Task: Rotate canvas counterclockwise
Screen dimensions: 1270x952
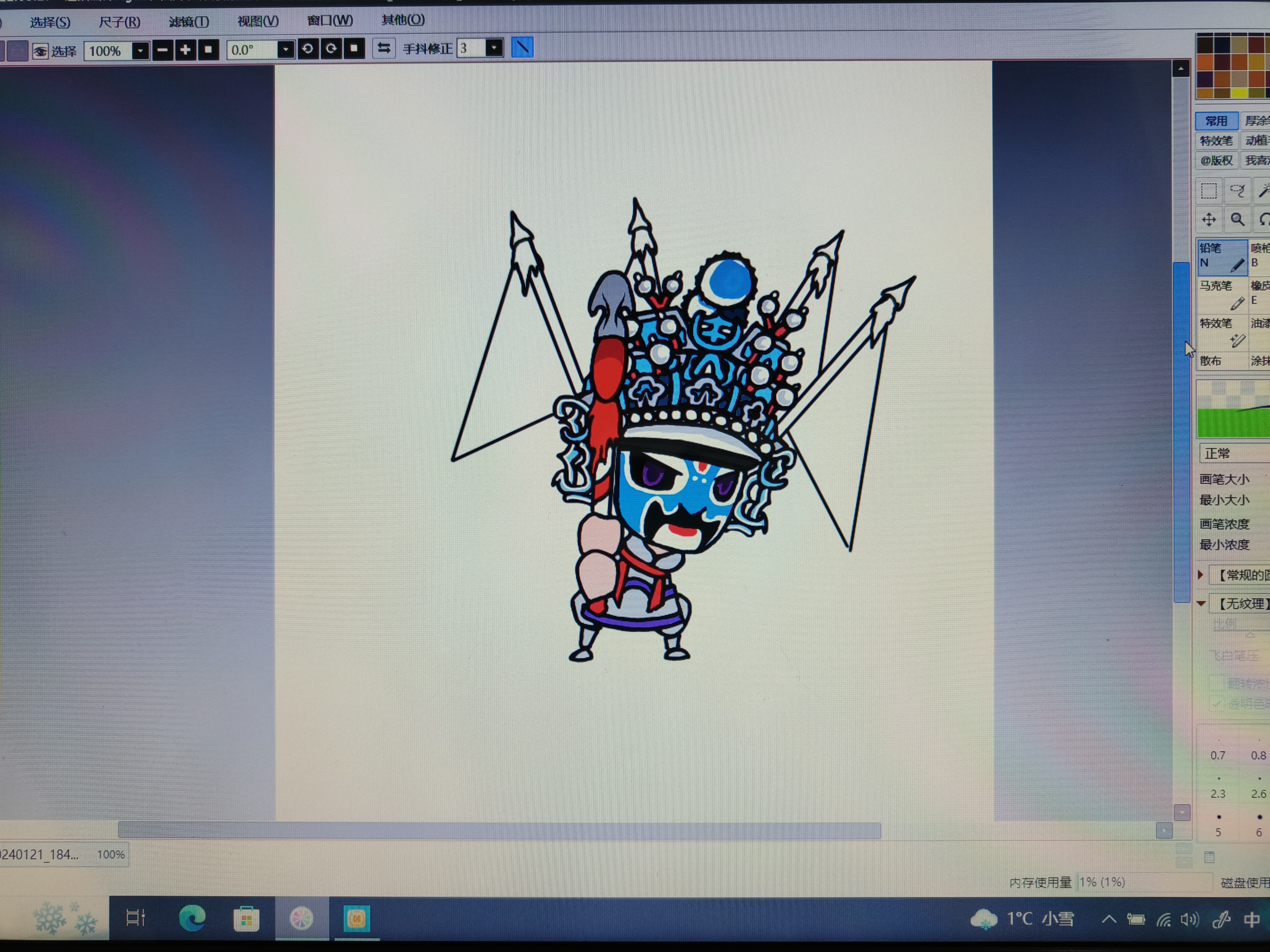Action: [x=308, y=49]
